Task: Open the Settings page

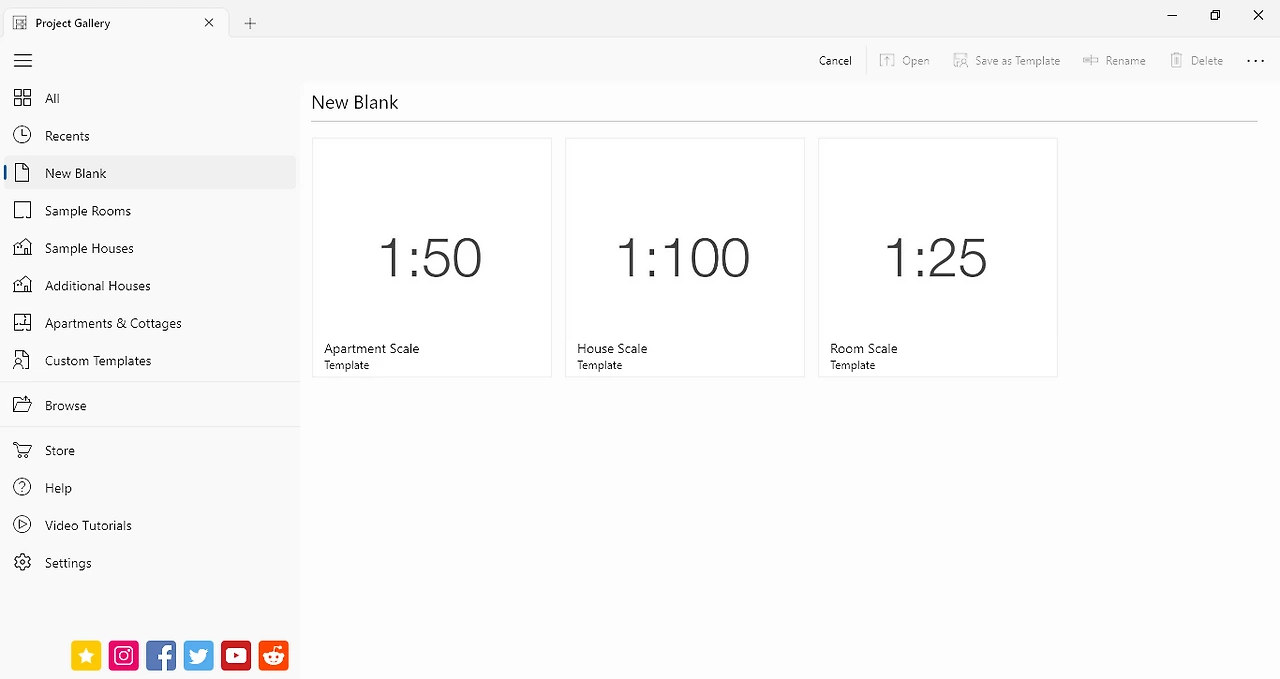Action: 150,563
